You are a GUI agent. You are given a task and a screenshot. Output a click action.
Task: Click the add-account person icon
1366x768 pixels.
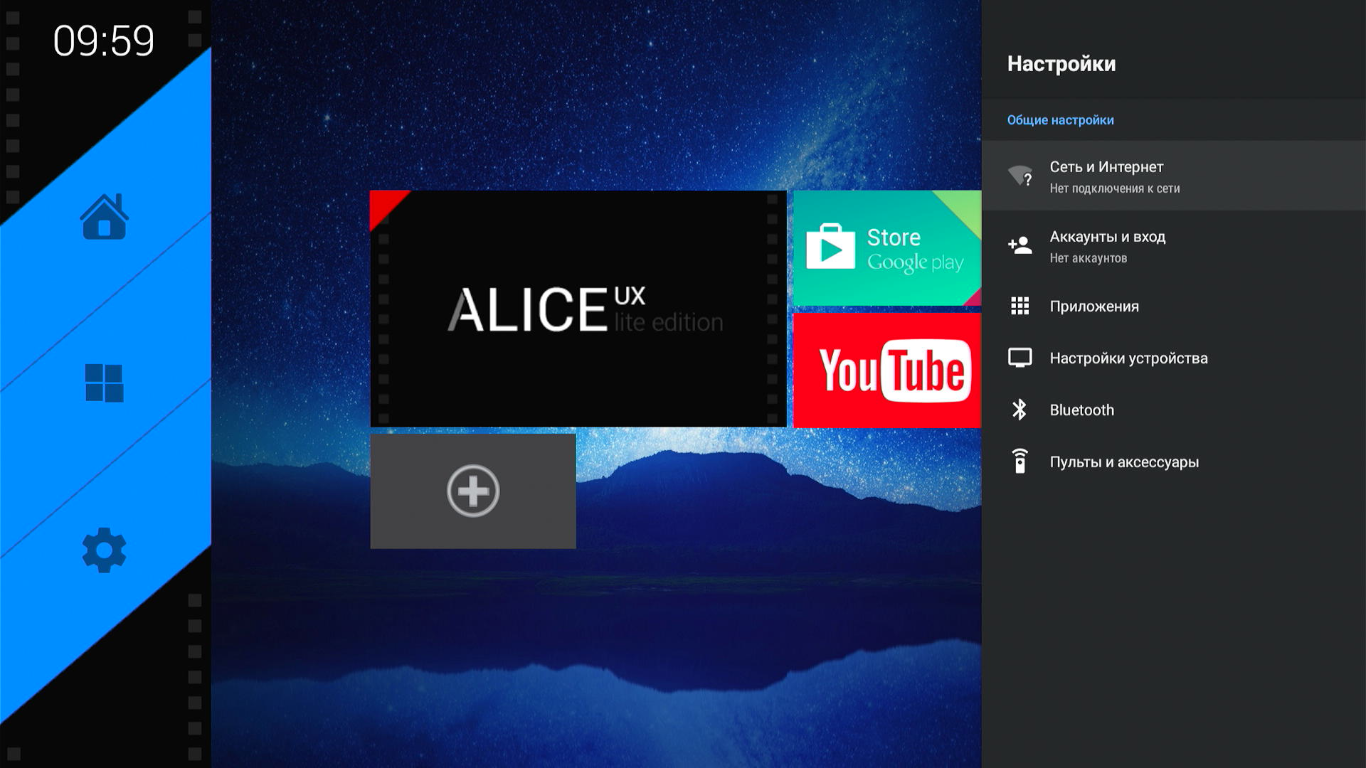(x=1020, y=245)
